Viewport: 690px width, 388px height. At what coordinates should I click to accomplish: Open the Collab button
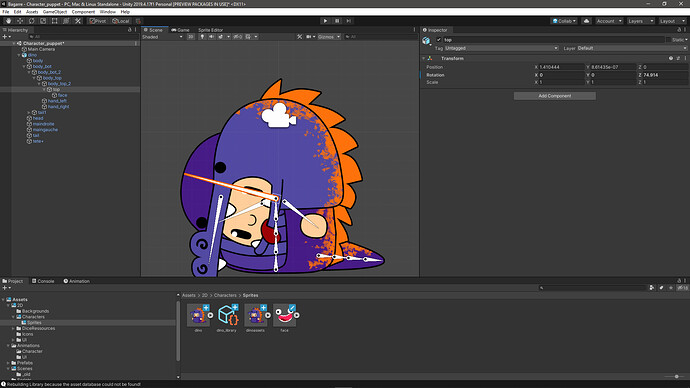(564, 21)
